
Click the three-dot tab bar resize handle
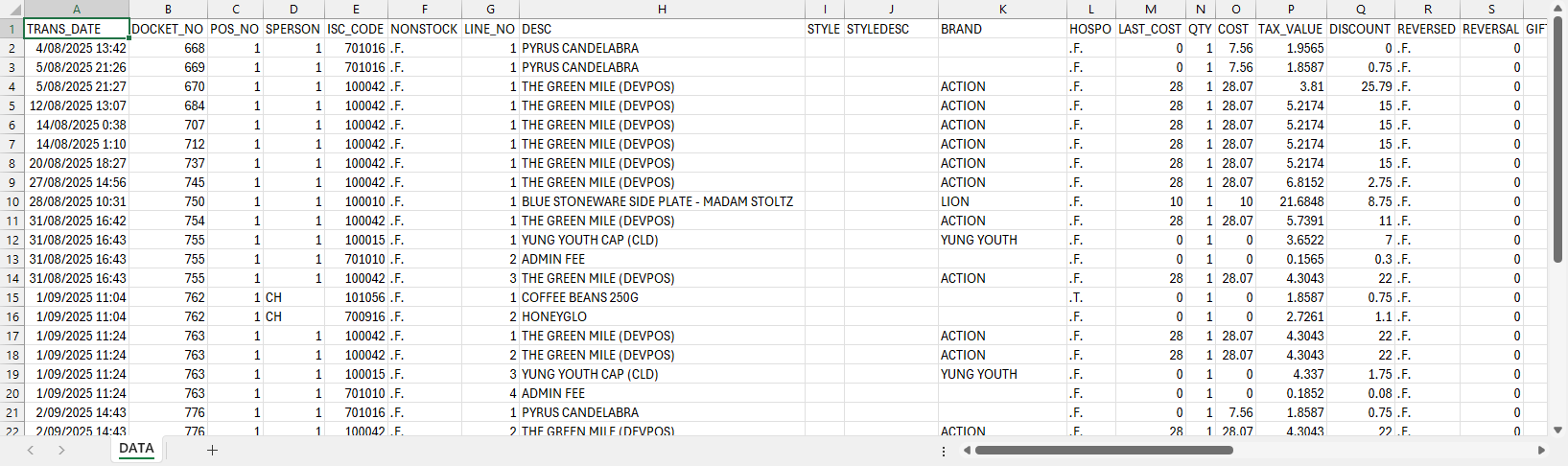tap(944, 451)
